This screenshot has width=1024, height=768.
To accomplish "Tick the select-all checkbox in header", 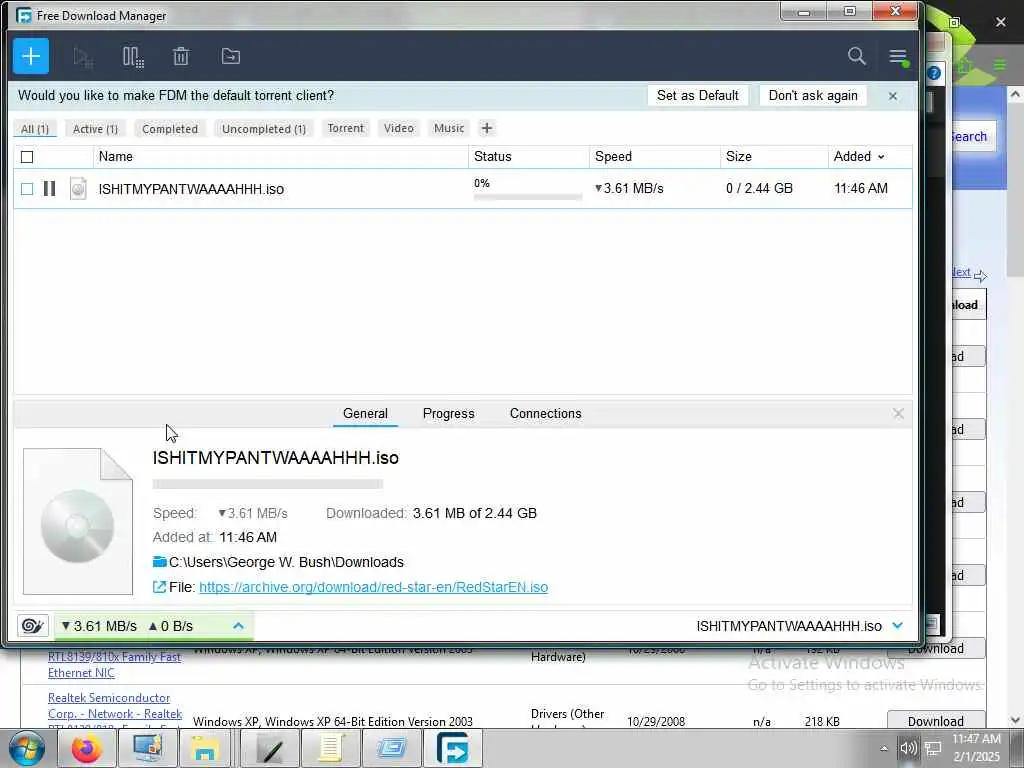I will tap(27, 157).
